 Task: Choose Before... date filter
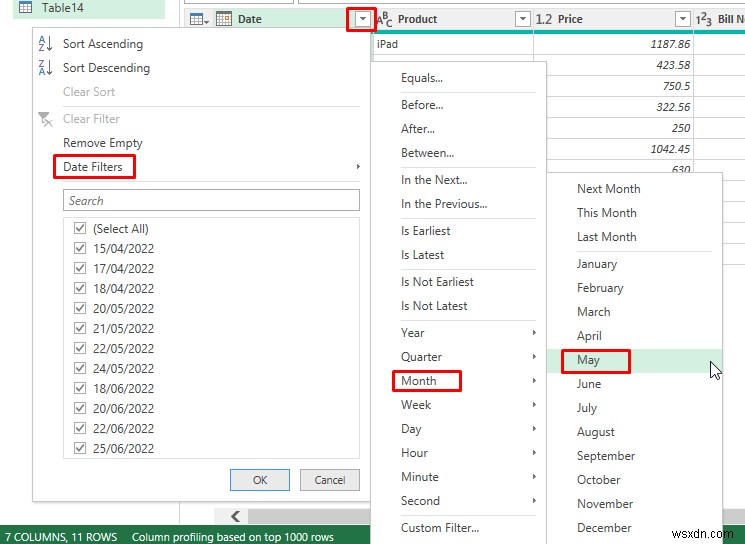point(422,105)
